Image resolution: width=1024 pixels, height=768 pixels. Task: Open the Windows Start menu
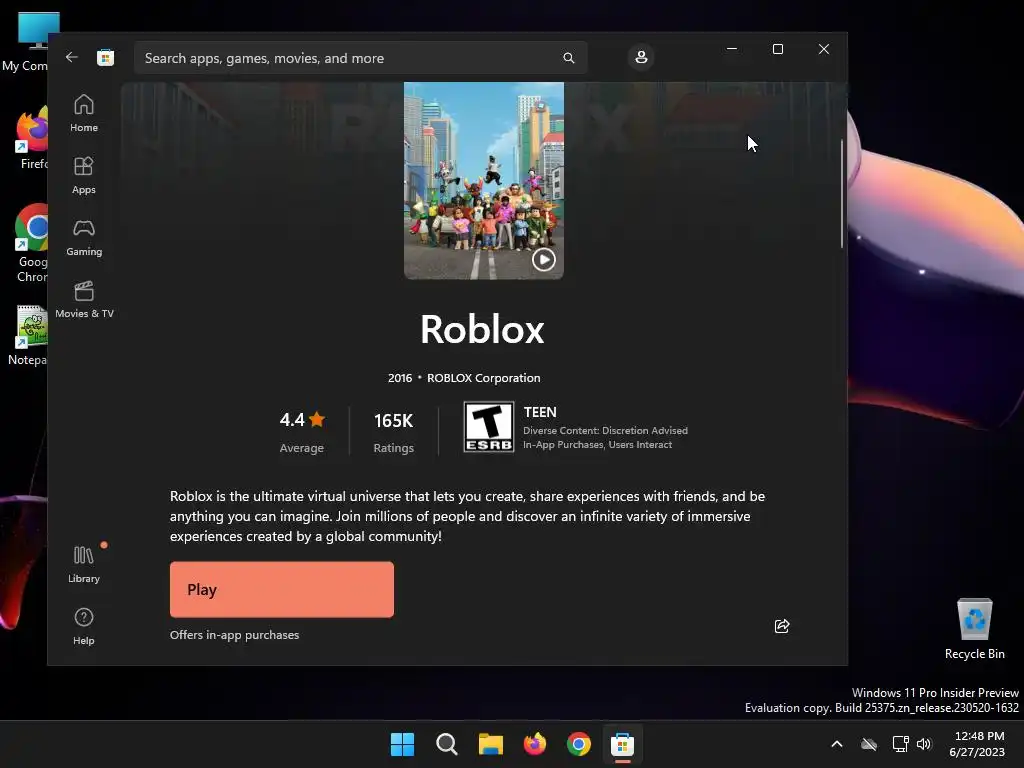(402, 744)
